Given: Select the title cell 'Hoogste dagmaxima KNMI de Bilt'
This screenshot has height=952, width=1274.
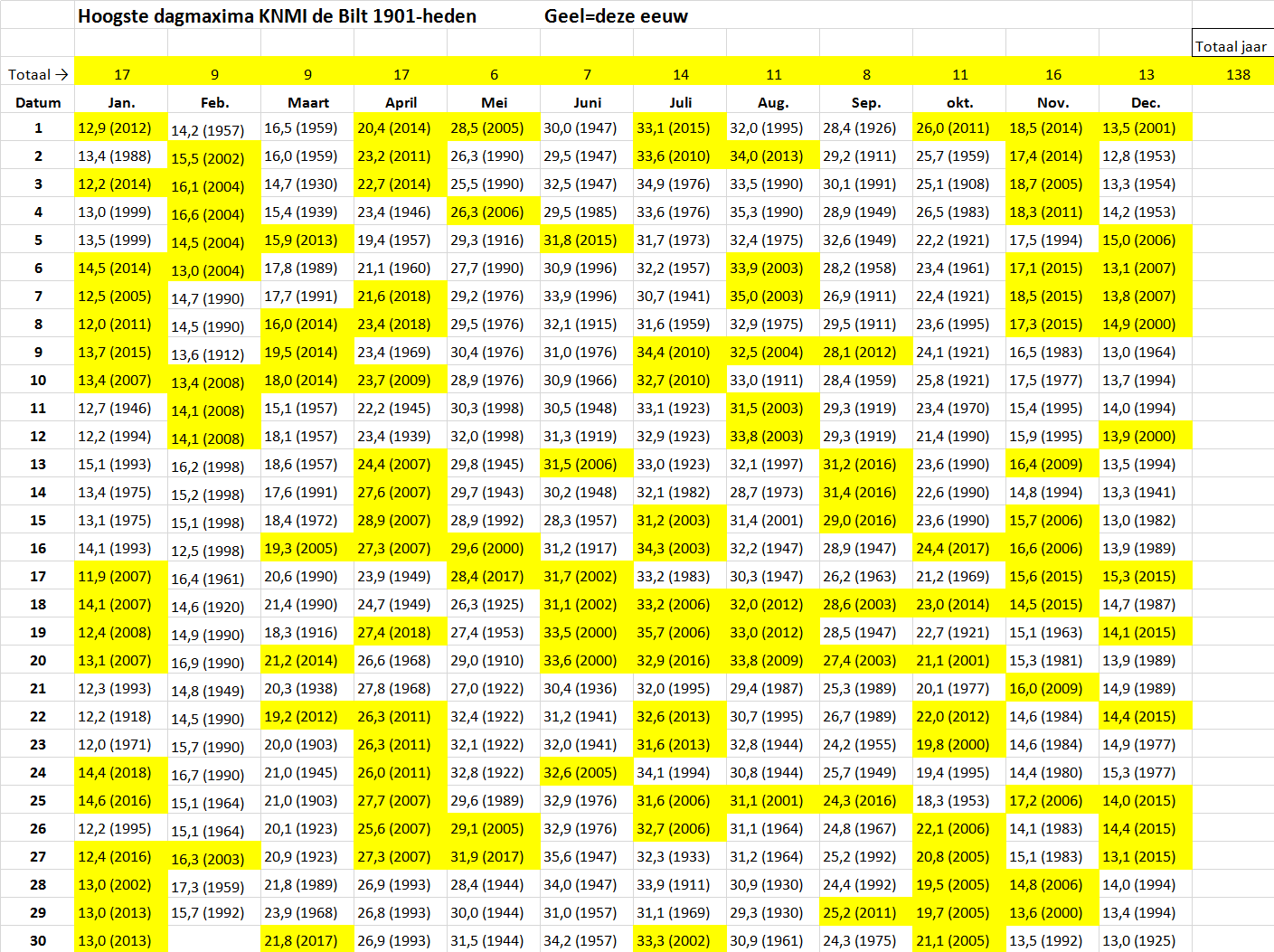Looking at the screenshot, I should coord(277,15).
